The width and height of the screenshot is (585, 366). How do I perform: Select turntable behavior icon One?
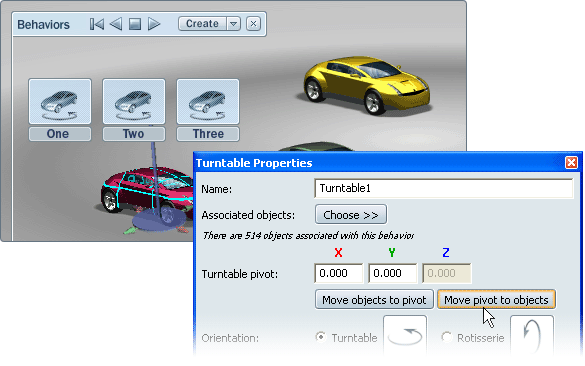(x=60, y=101)
